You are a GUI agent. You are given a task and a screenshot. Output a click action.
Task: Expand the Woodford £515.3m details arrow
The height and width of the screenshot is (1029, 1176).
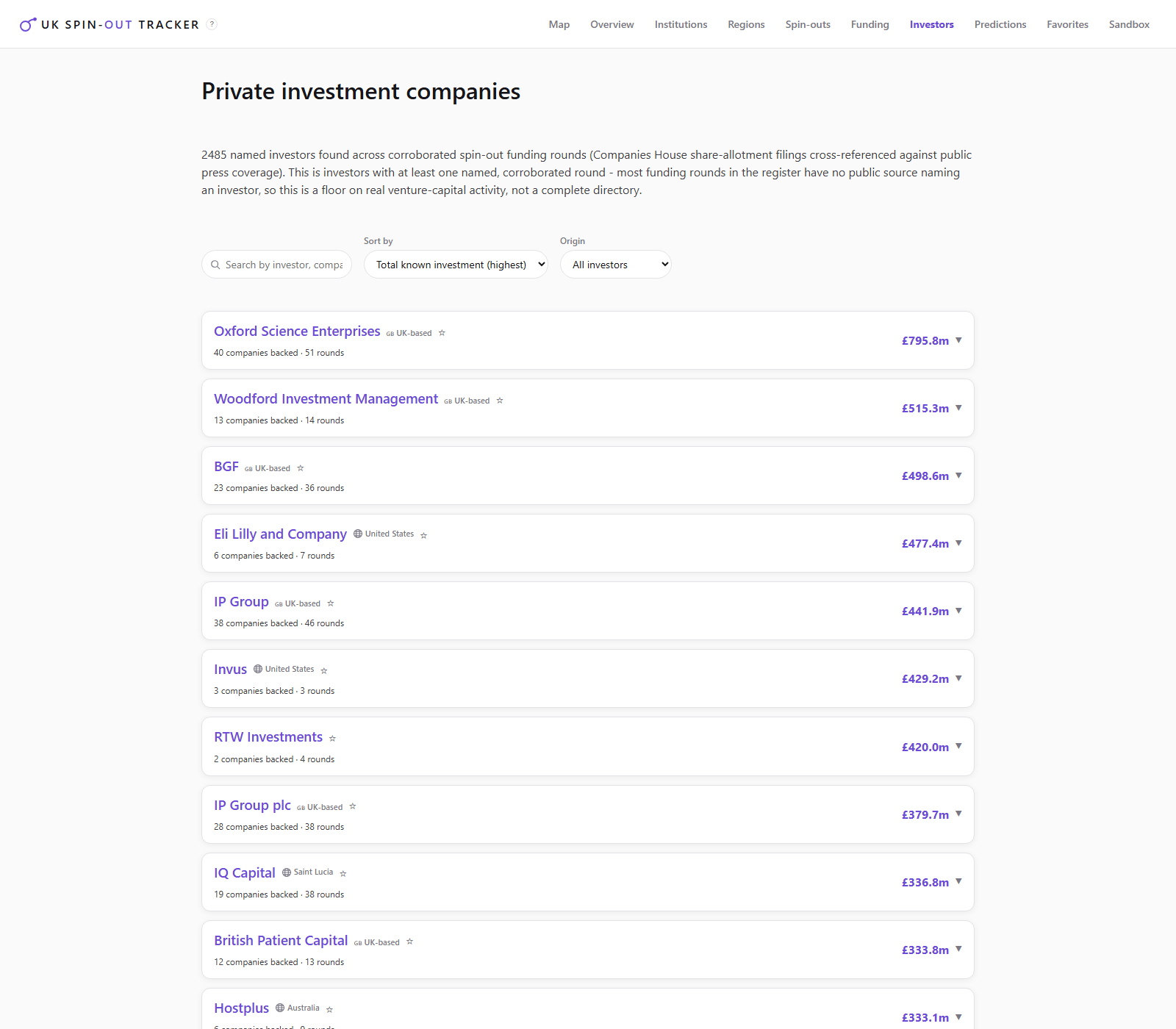point(958,408)
